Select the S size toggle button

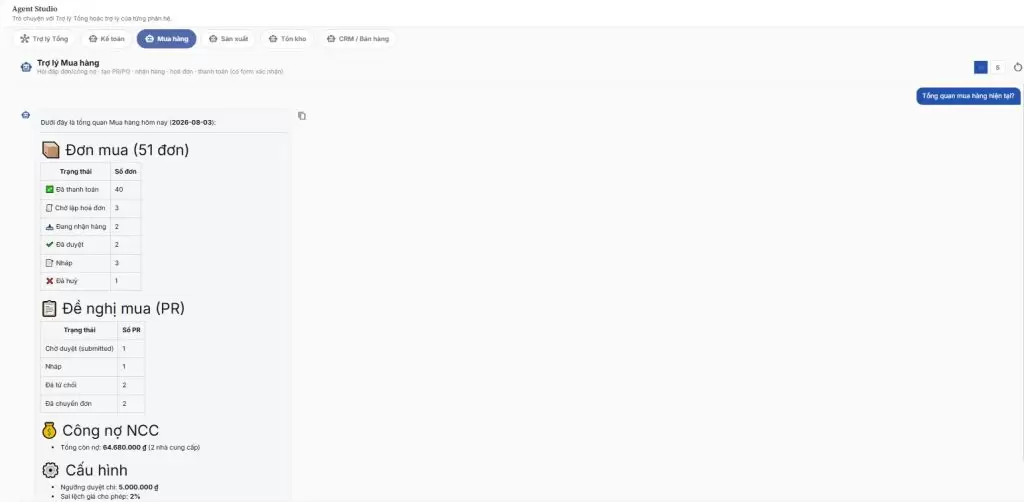(x=997, y=67)
